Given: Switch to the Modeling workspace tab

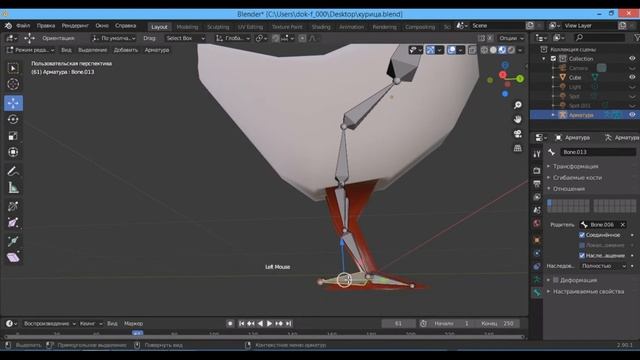Looking at the screenshot, I should tap(187, 27).
